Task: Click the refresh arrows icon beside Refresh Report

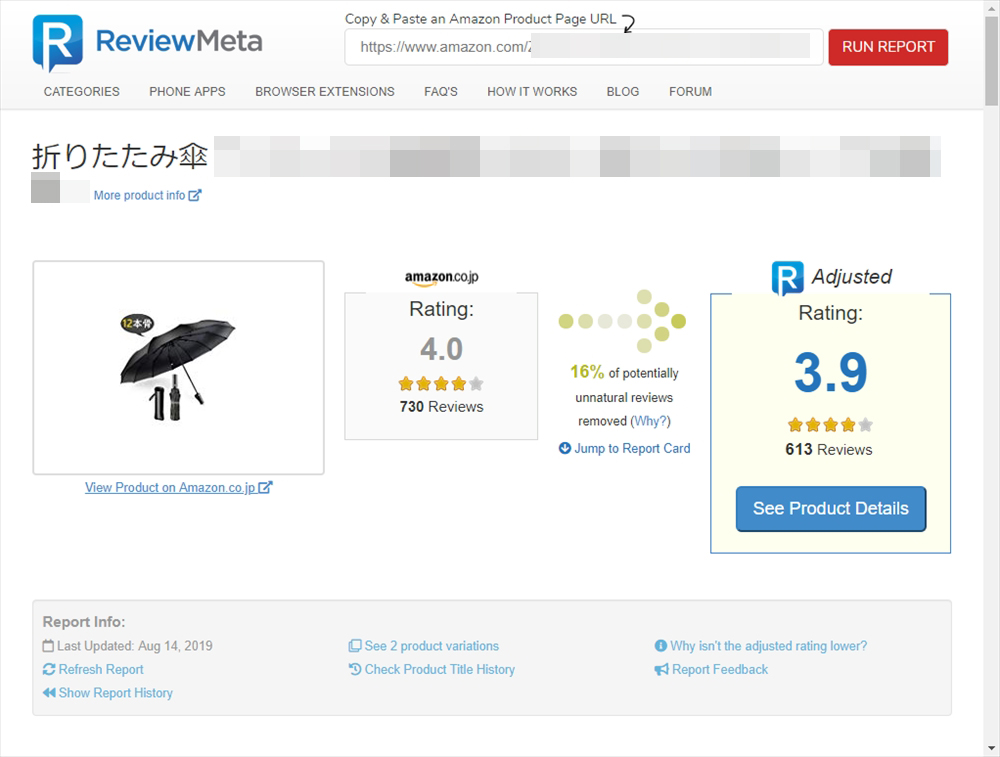Action: 49,669
